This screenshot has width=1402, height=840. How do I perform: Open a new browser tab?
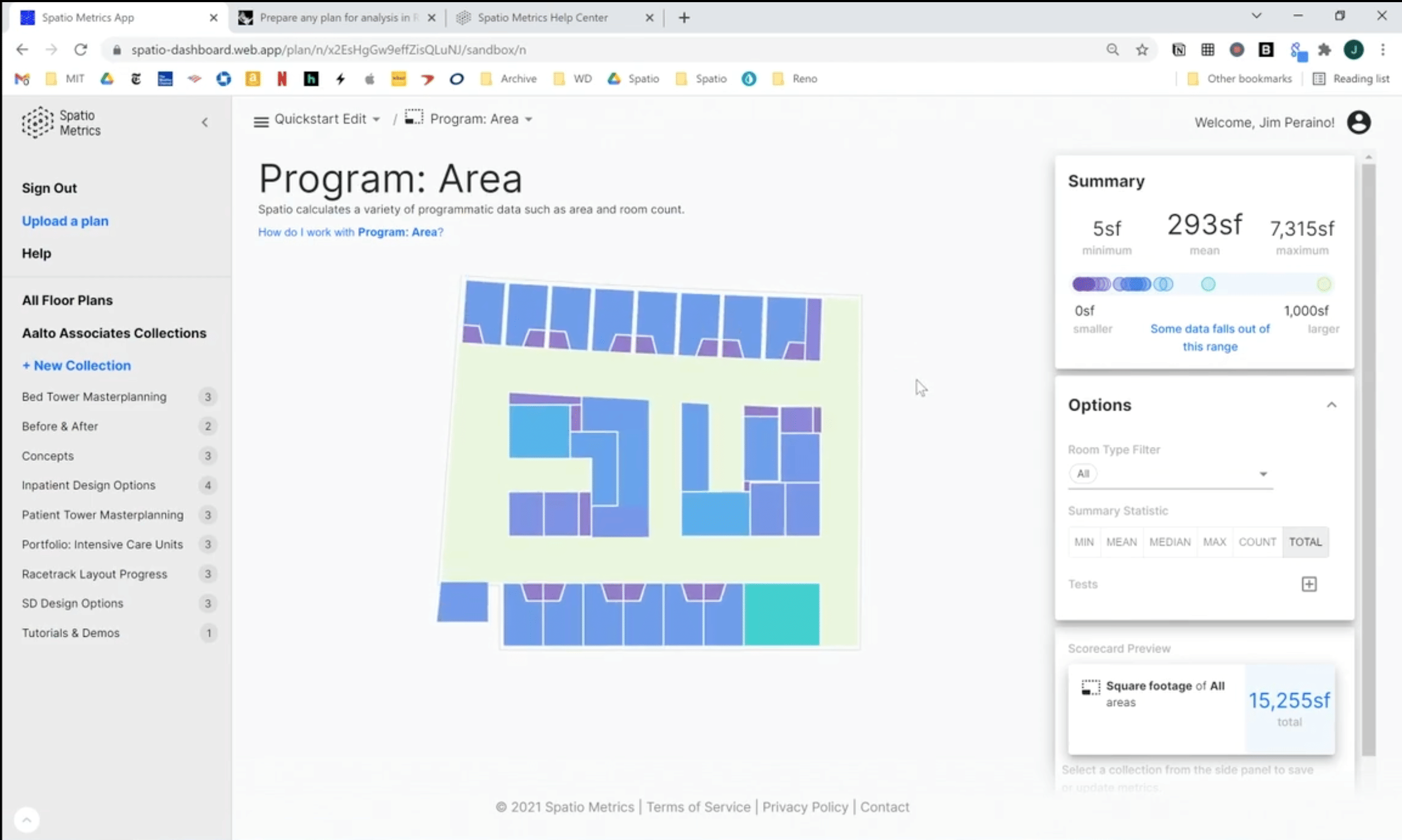coord(684,17)
